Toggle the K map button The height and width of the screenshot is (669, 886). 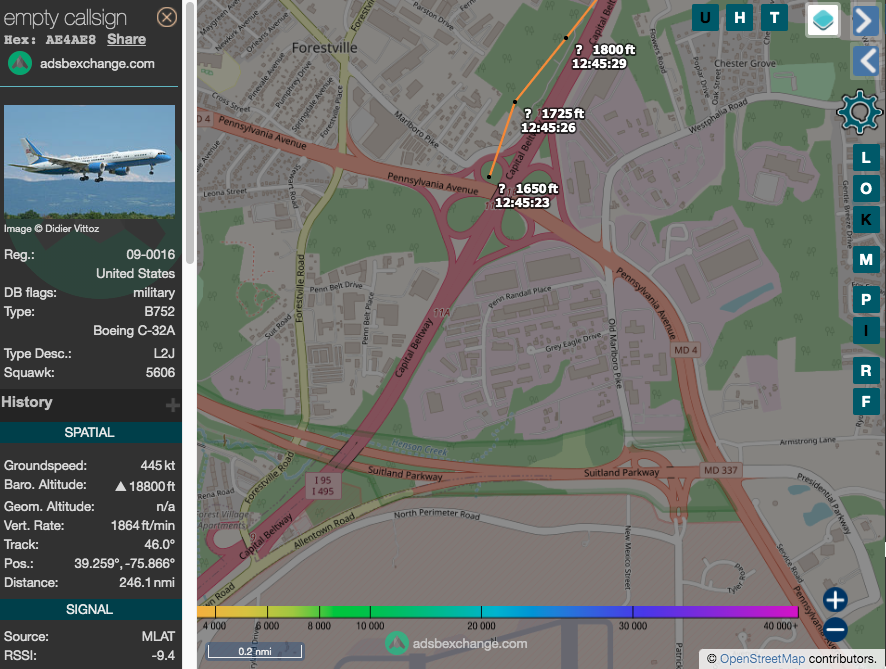pos(866,220)
